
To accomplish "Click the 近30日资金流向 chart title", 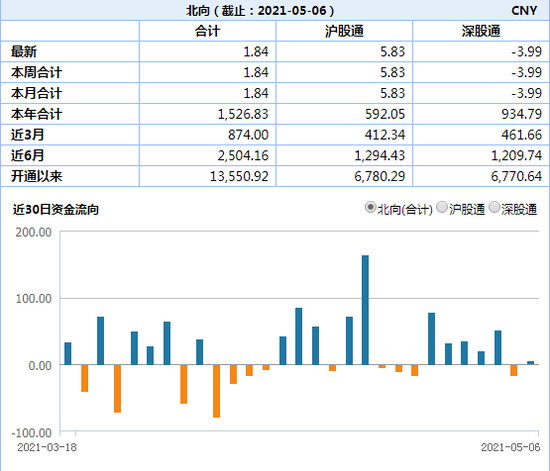I will [56, 209].
